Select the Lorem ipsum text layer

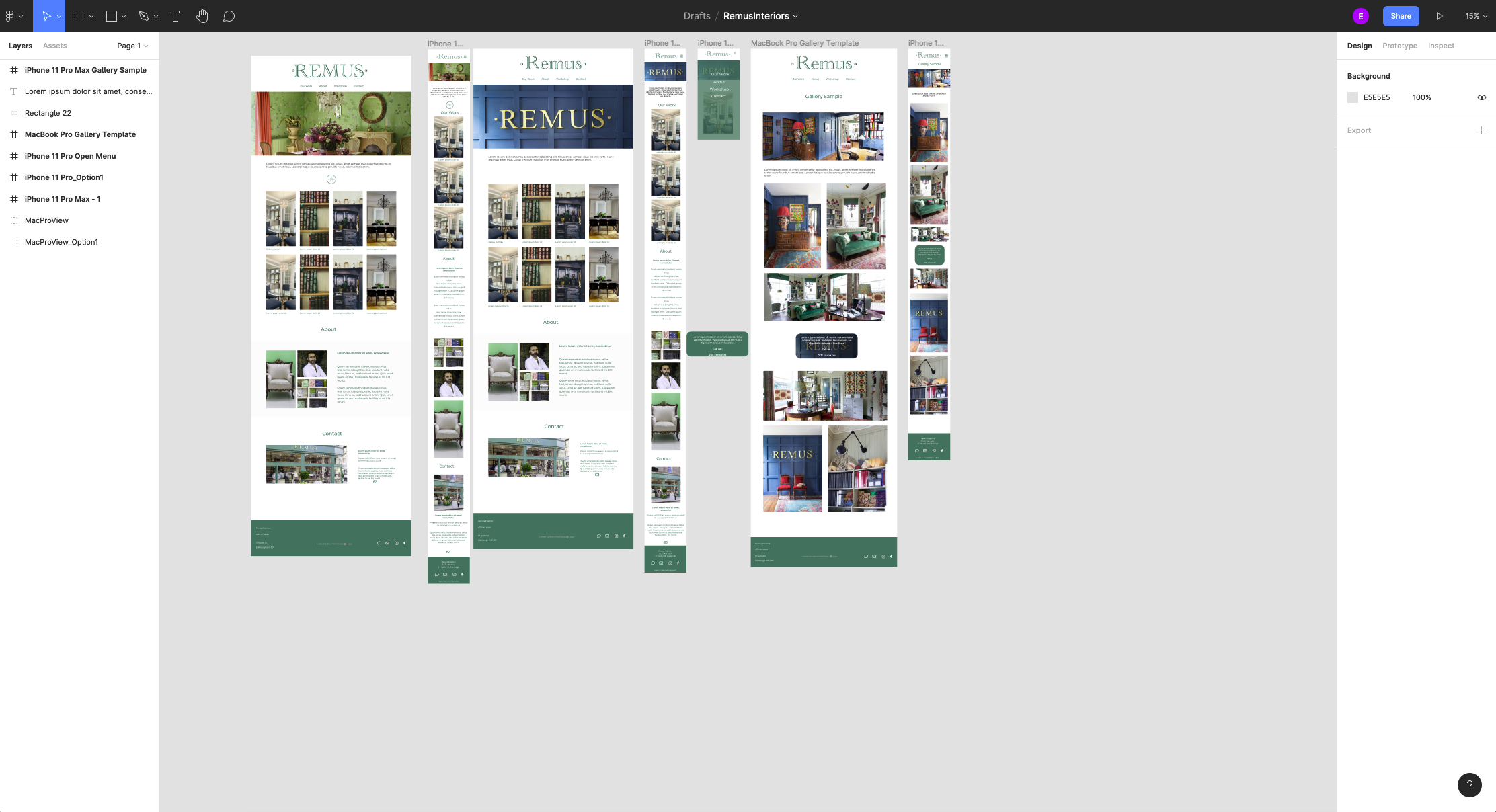[x=79, y=91]
